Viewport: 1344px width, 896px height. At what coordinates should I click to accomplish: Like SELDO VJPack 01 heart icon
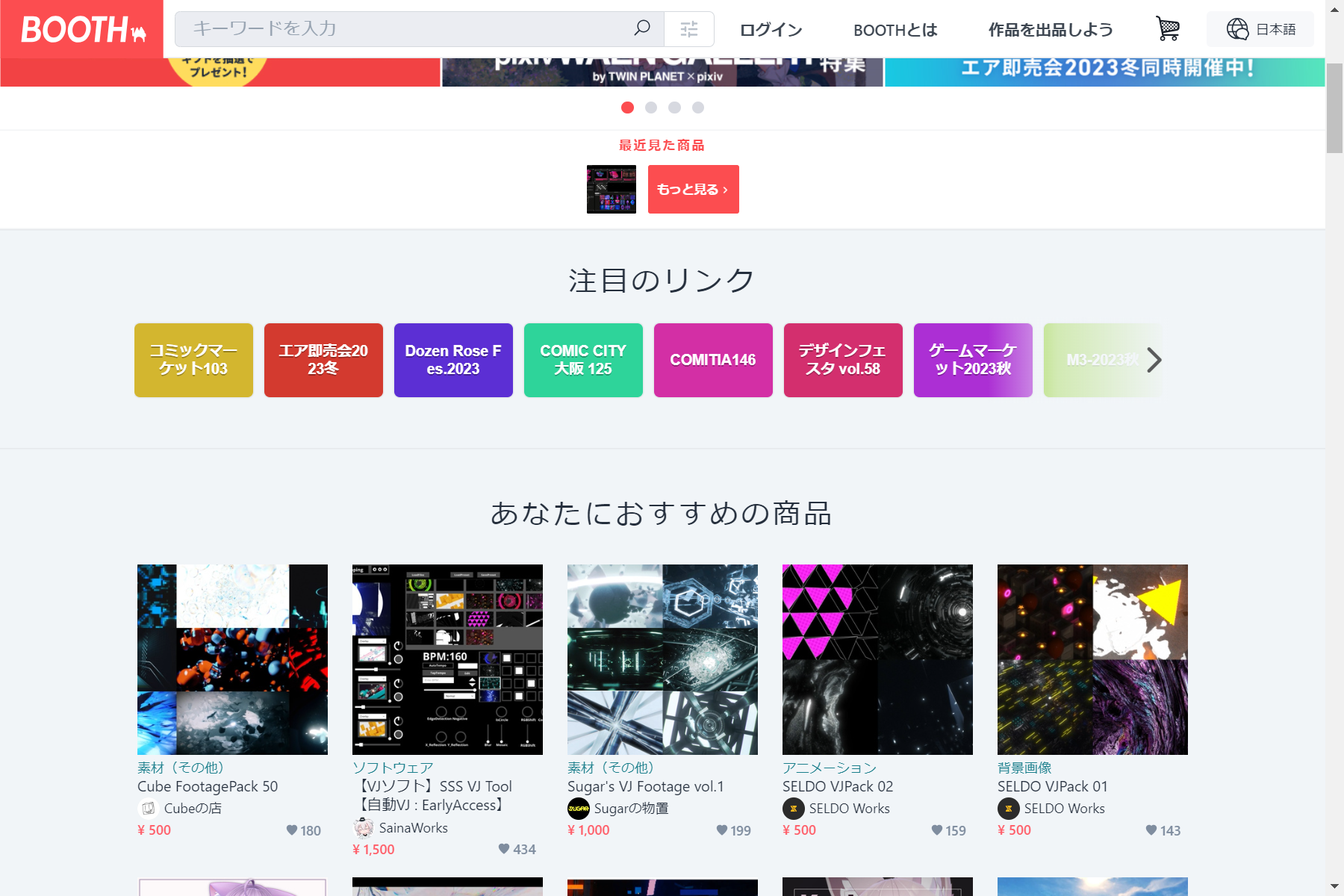click(1151, 830)
